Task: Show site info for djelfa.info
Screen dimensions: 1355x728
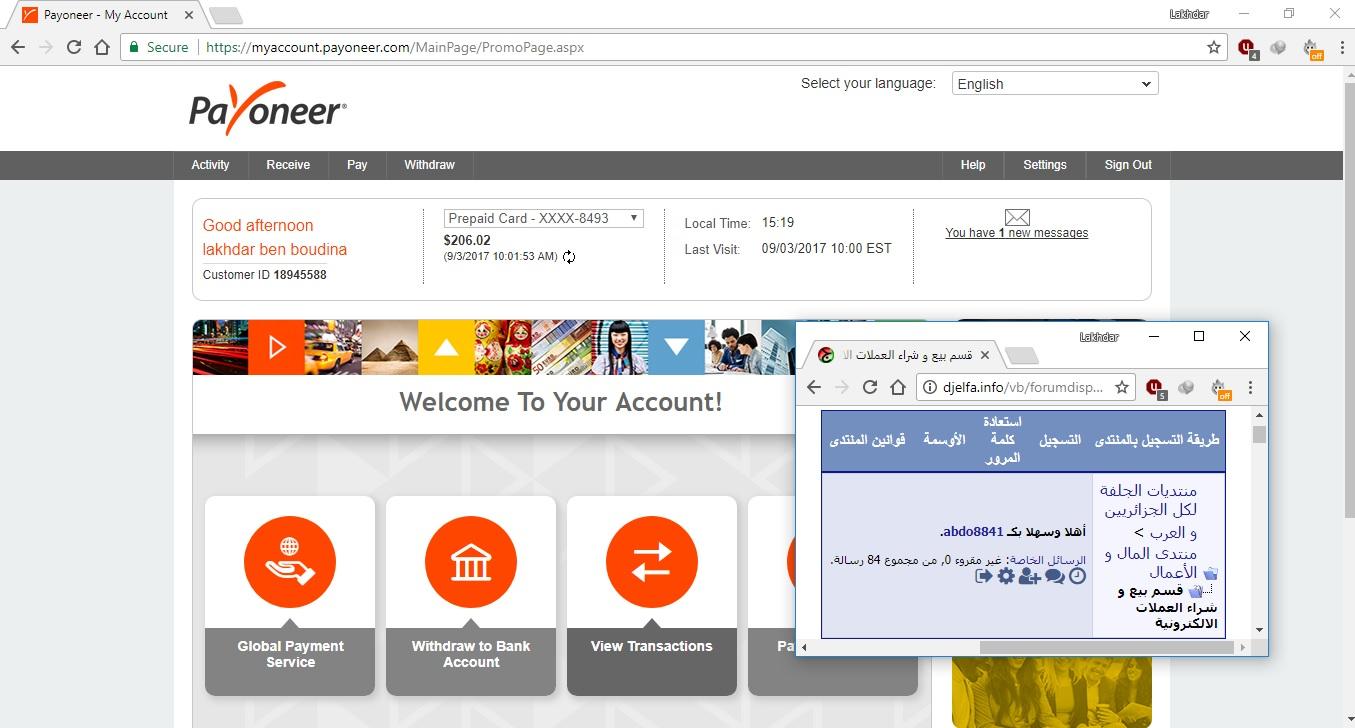Action: pos(929,387)
